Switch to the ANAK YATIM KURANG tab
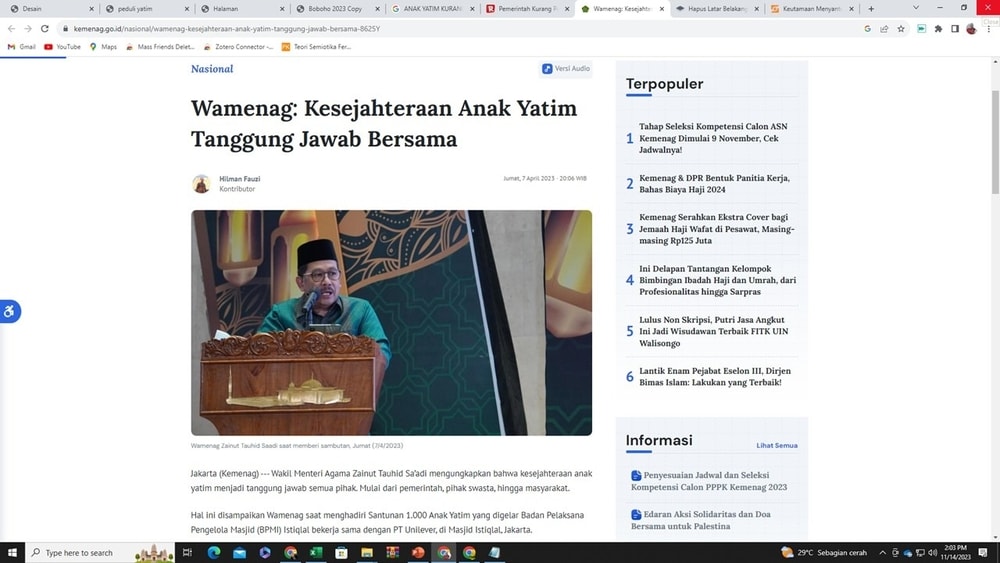1000x563 pixels. click(431, 9)
